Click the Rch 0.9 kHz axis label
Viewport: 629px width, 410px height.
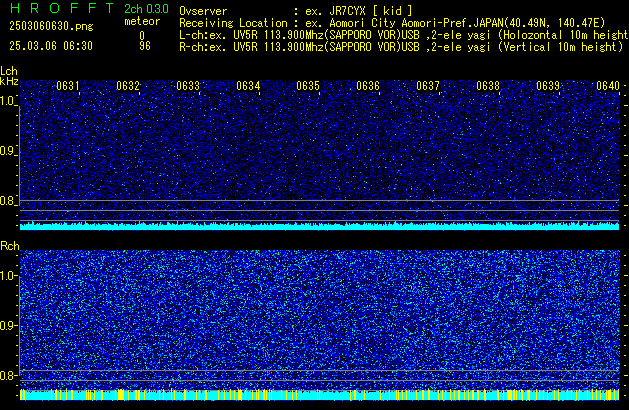[x=7, y=325]
